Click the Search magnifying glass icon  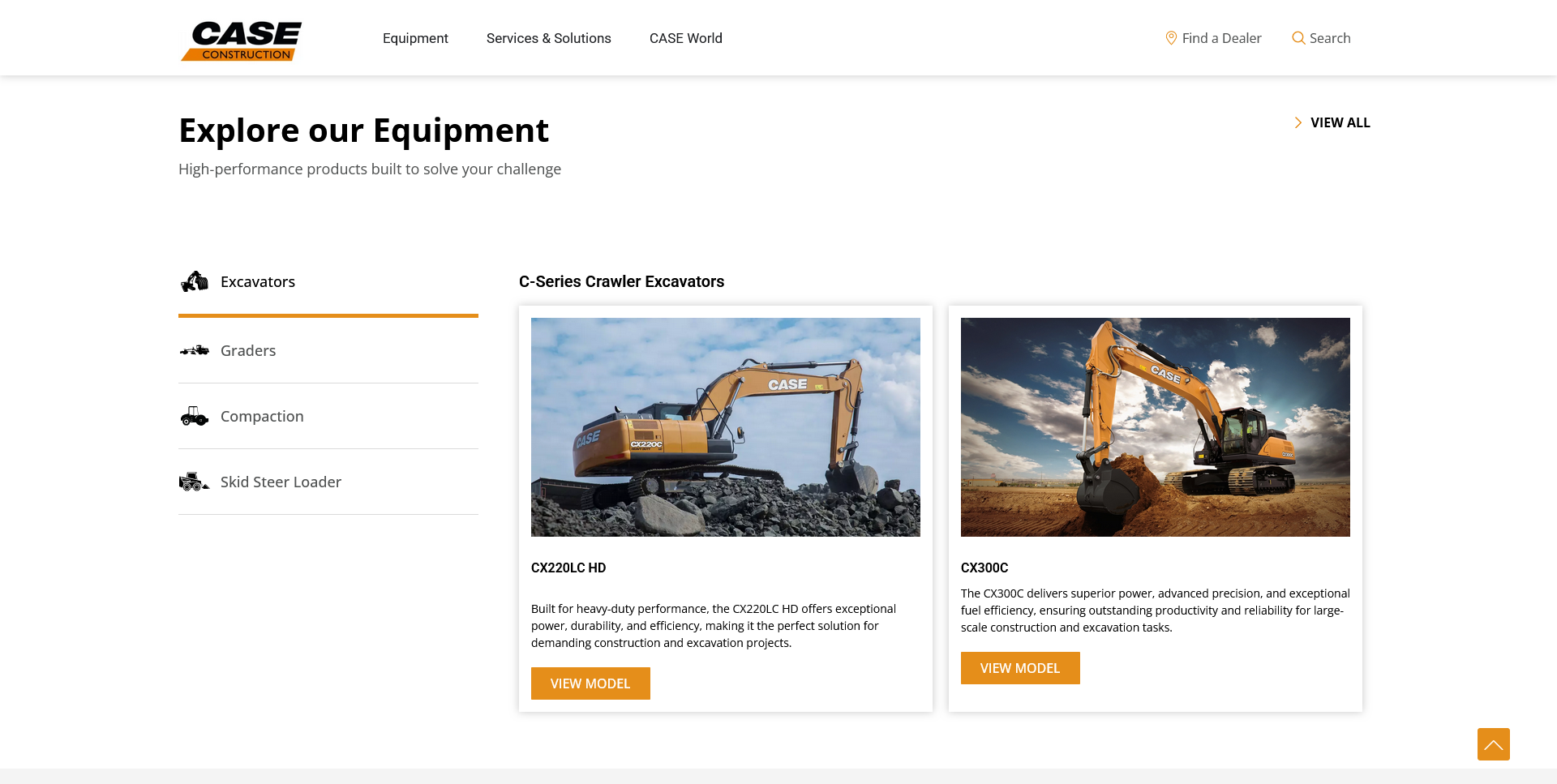(1298, 38)
